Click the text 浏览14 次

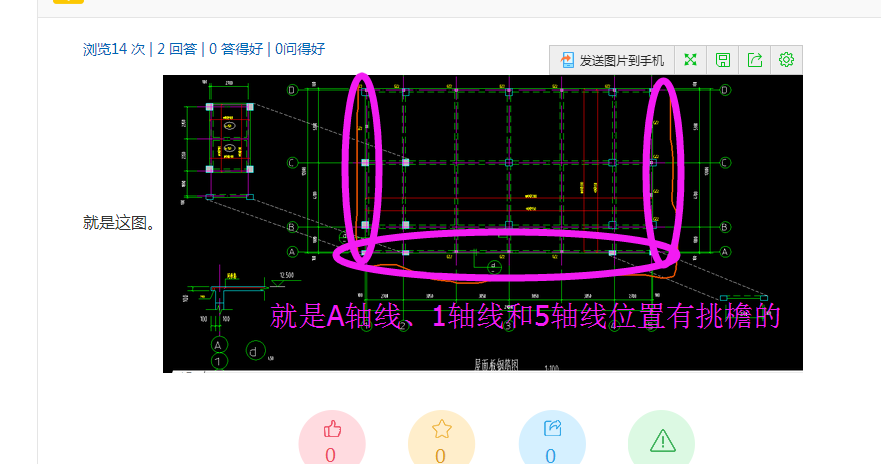point(114,49)
